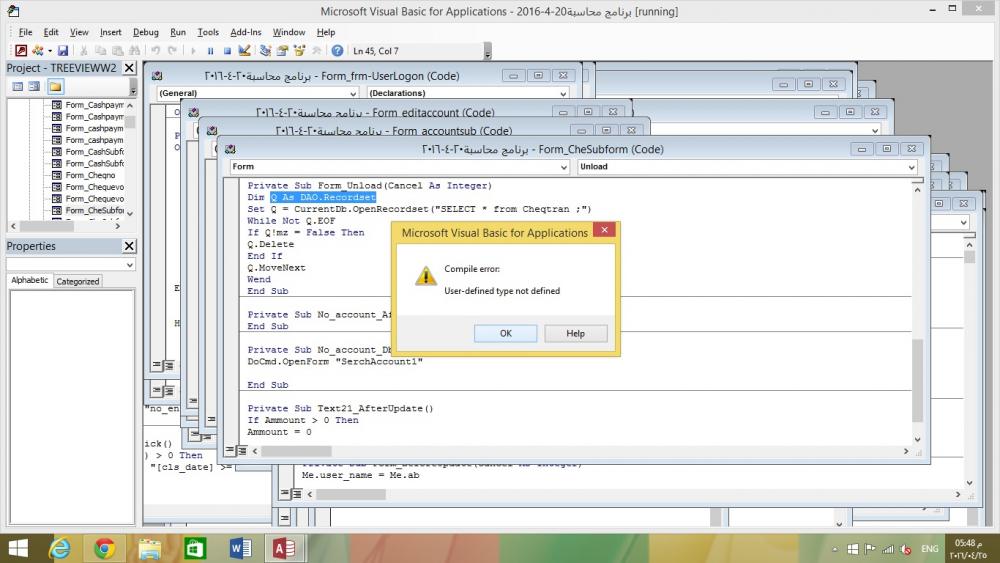Image resolution: width=1000 pixels, height=563 pixels.
Task: Open Google Chrome from the taskbar
Action: [x=105, y=548]
